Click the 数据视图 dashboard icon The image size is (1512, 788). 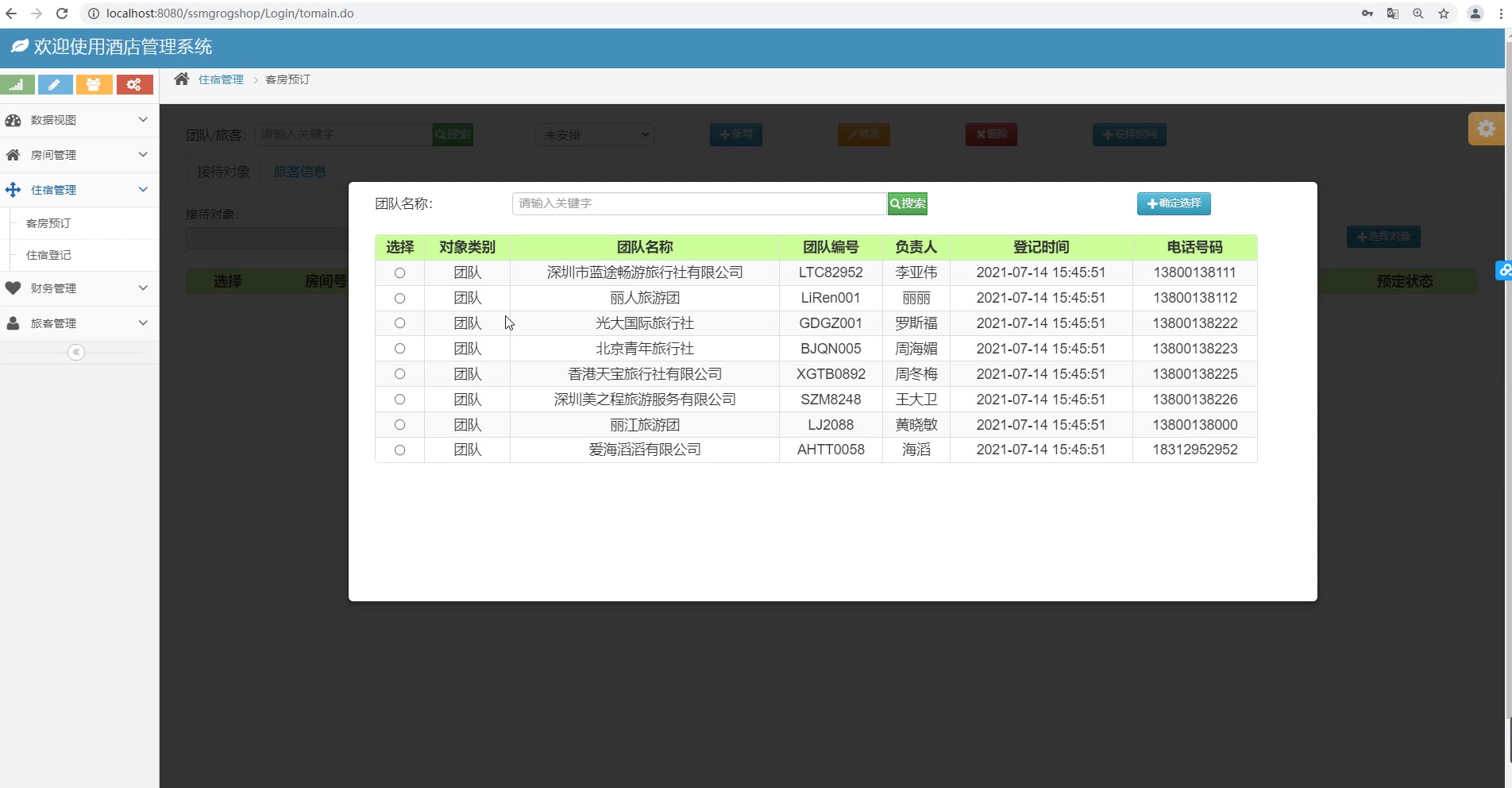point(13,120)
